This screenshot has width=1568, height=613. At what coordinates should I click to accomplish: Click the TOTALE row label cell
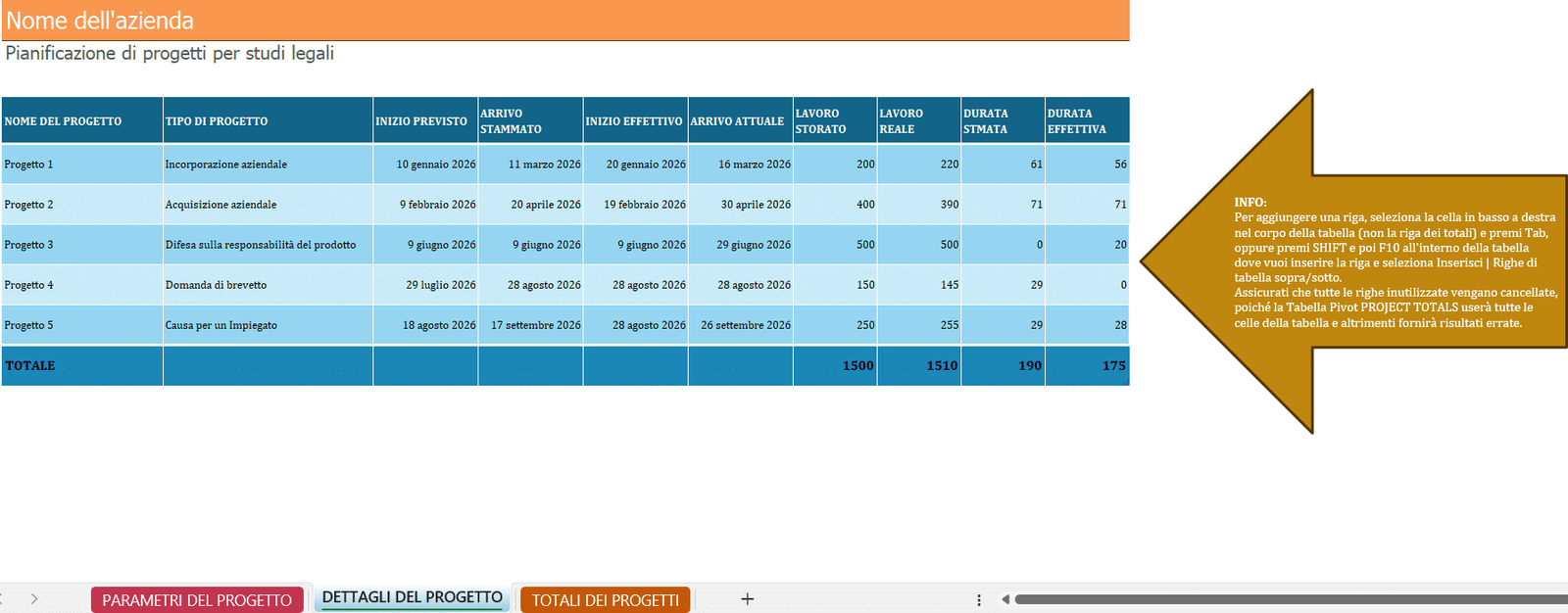tap(81, 365)
